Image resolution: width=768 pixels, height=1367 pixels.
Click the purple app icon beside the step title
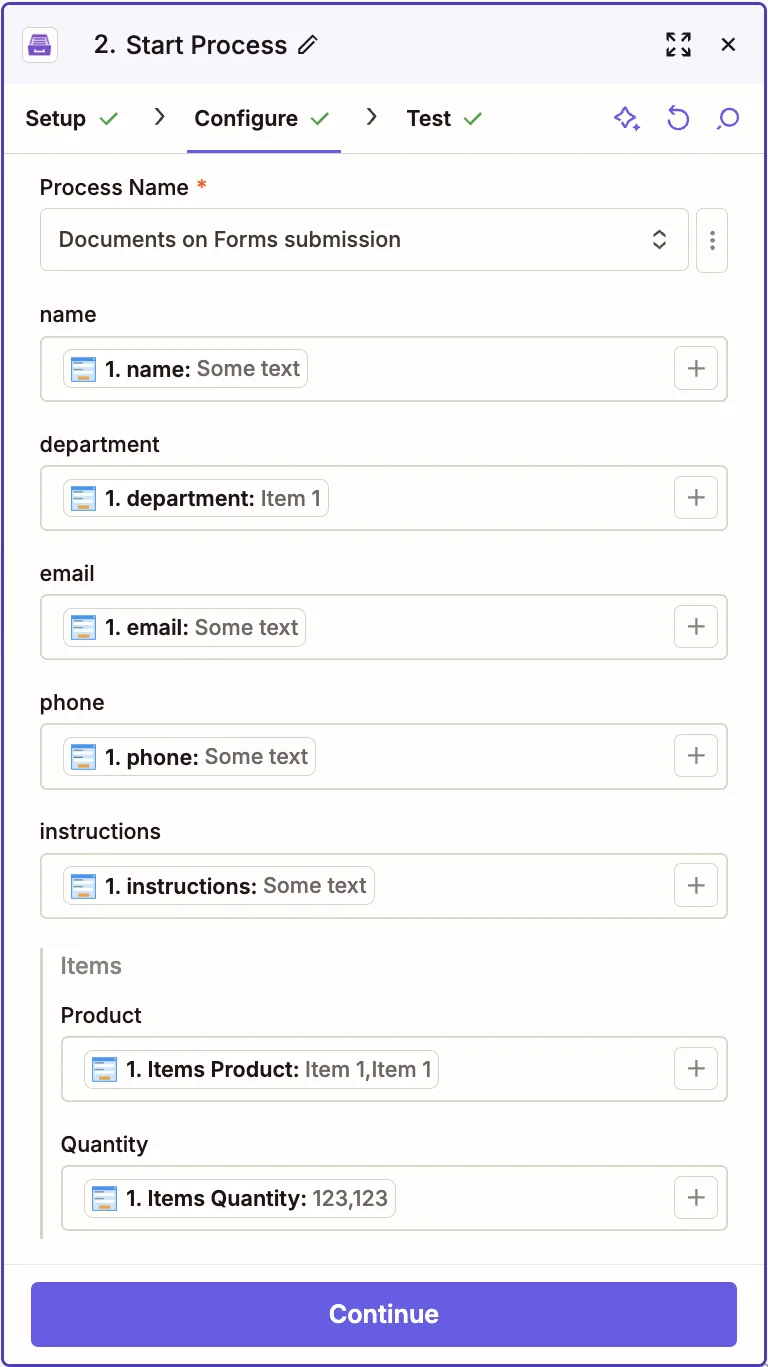tap(40, 44)
